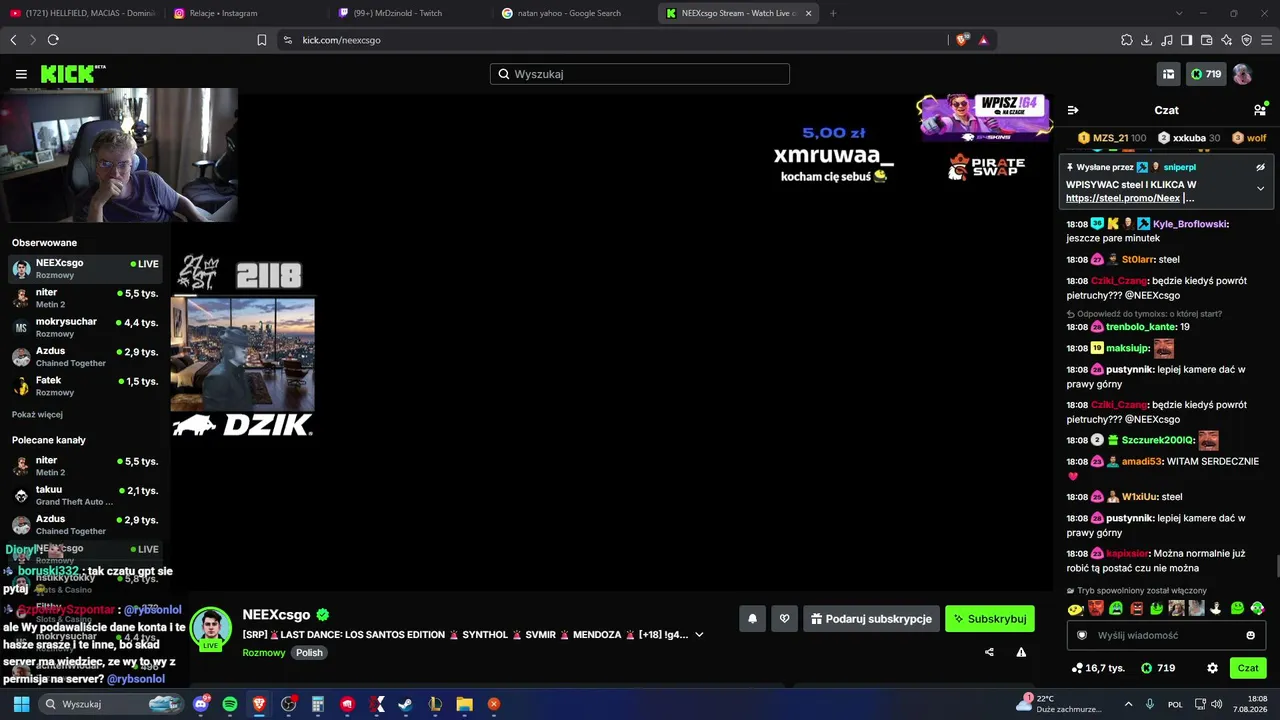1280x720 pixels.
Task: Open the browser main menu
Action: coord(1266,40)
